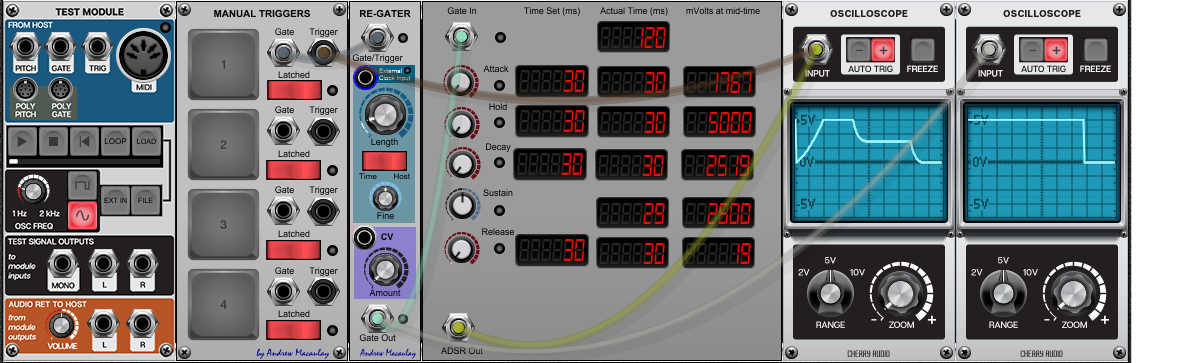Click the MONO test signal output jack
The image size is (1178, 363).
[64, 265]
